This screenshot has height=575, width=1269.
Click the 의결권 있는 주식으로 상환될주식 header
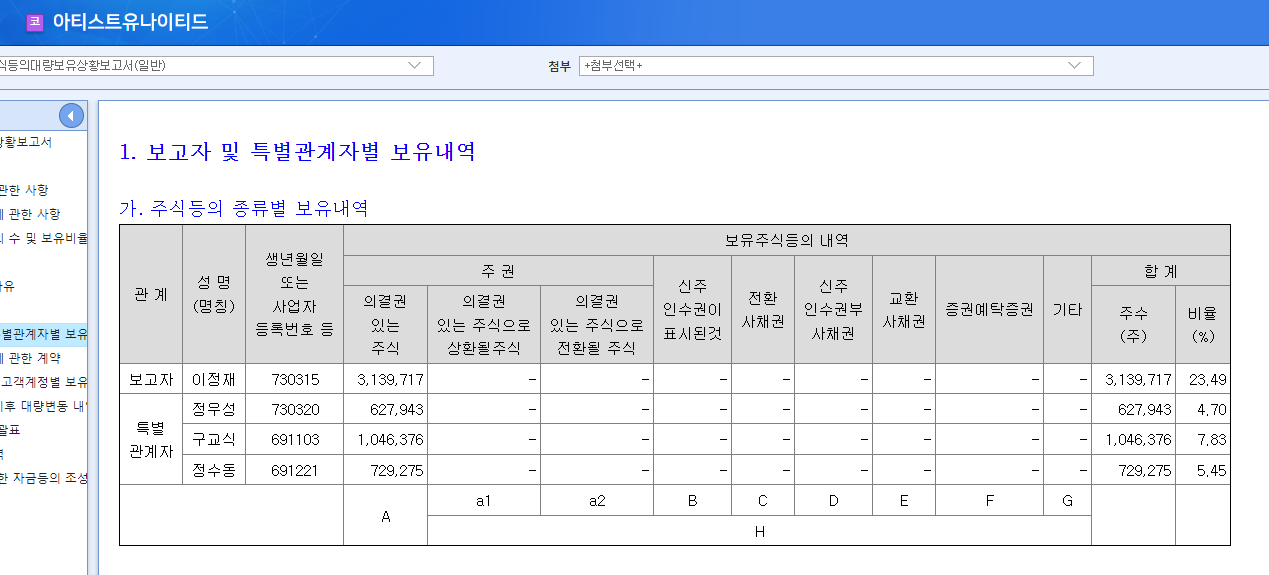click(484, 325)
